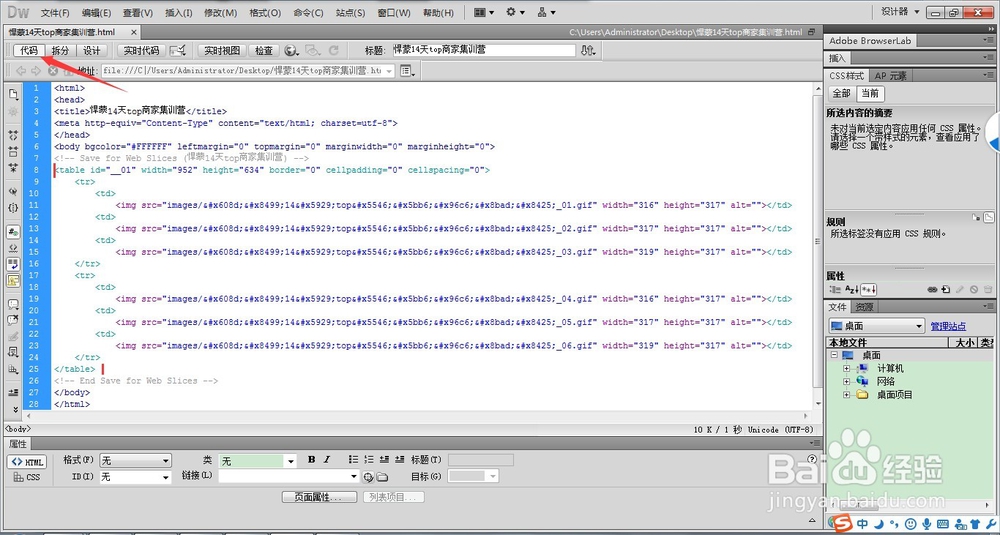The height and width of the screenshot is (535, 1000).
Task: Toggle Syntax Error Alerts icon
Action: (x=13, y=280)
